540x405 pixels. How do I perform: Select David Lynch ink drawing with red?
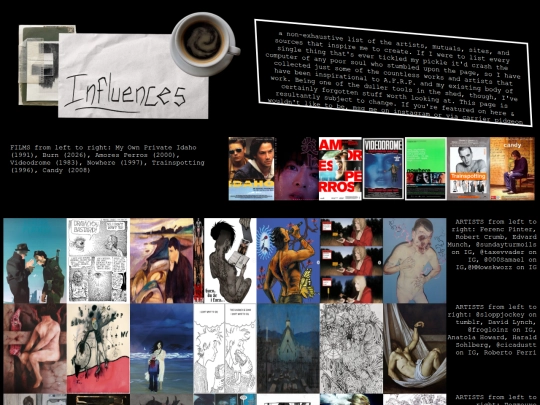pos(98,349)
